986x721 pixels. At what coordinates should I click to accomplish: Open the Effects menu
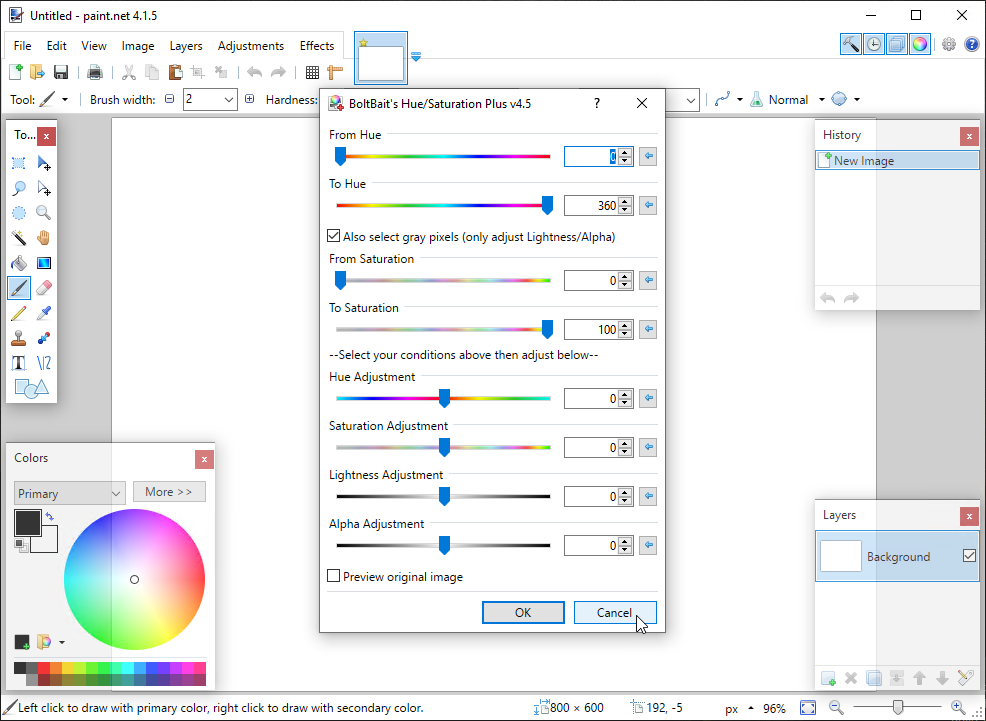(317, 46)
